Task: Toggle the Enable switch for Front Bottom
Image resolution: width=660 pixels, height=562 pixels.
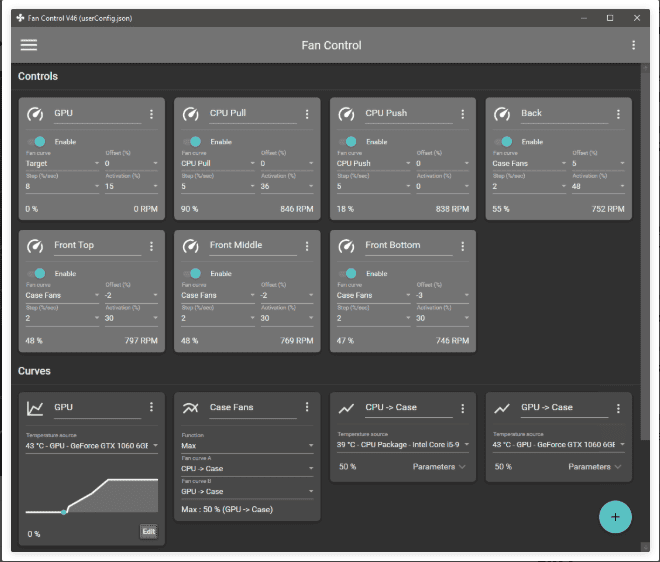Action: [x=348, y=273]
